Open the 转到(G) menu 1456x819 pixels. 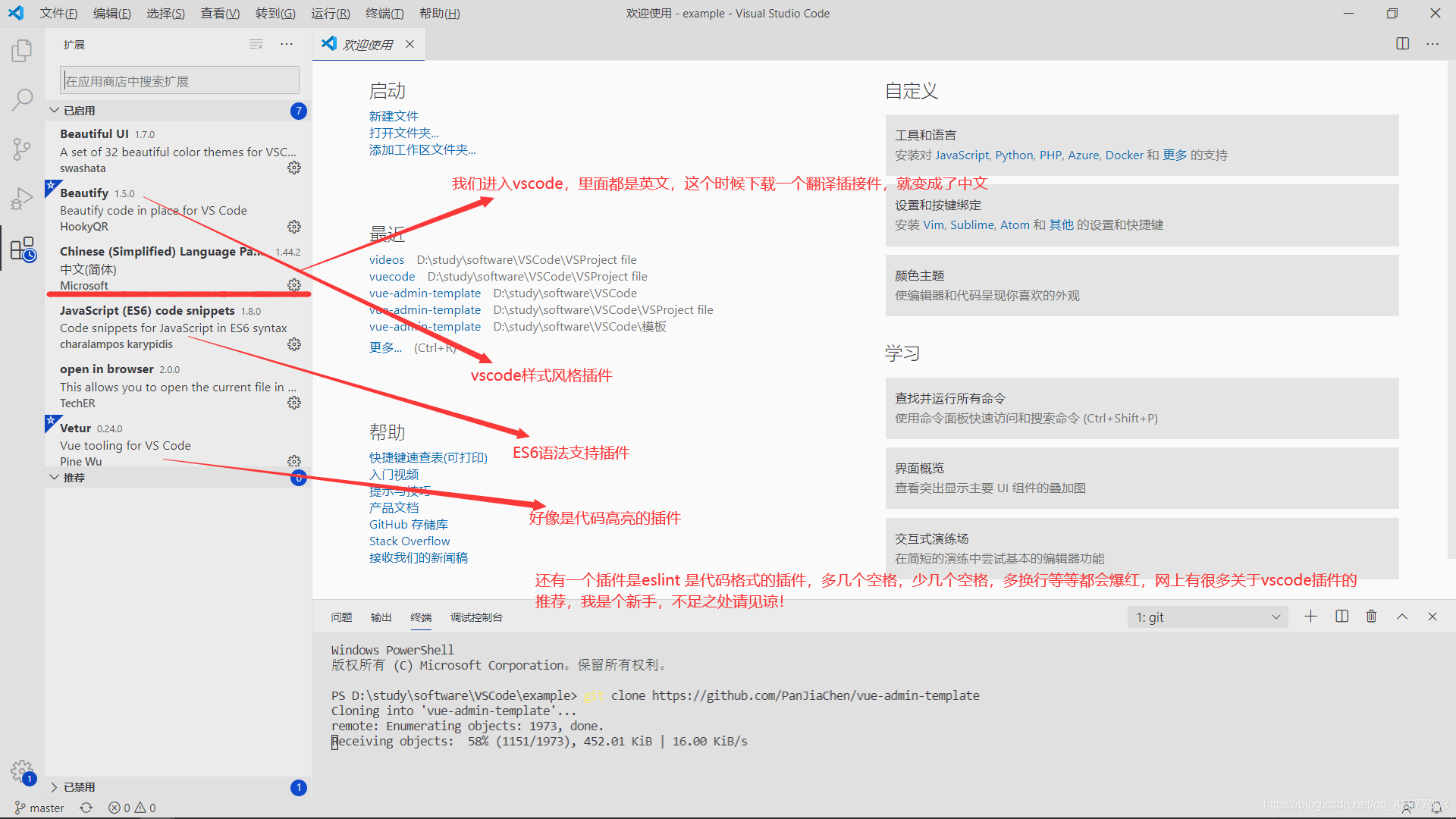click(x=275, y=14)
